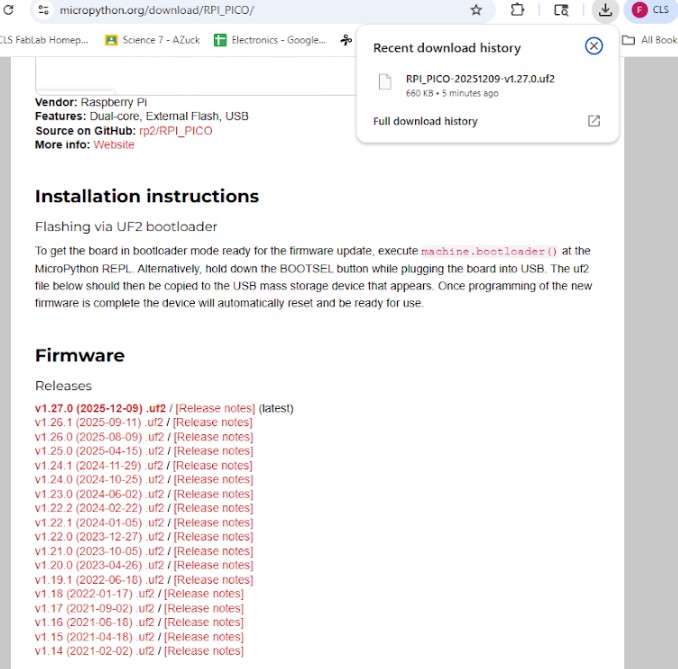This screenshot has height=669, width=678.
Task: Download v1.27.0 (2025-12-09) .uf2 firmware
Action: coord(100,409)
